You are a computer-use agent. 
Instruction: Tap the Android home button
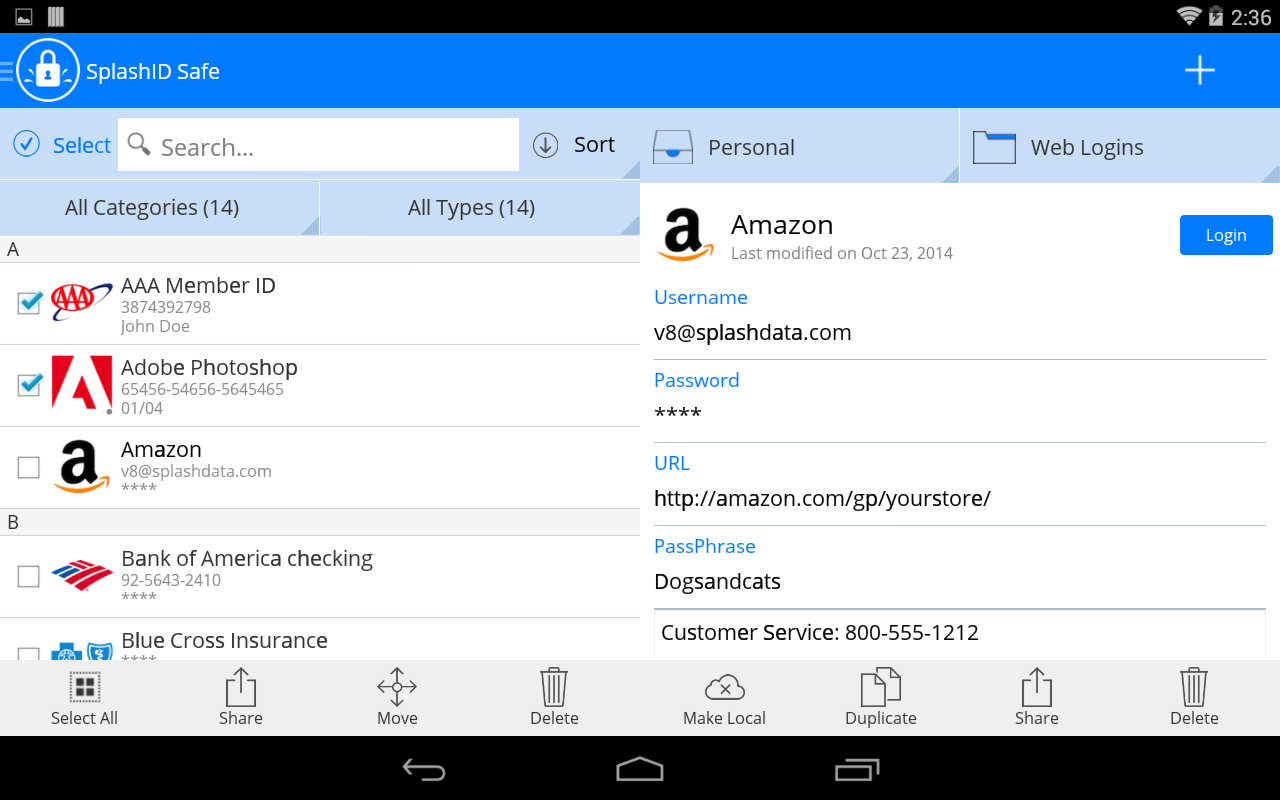(x=640, y=769)
